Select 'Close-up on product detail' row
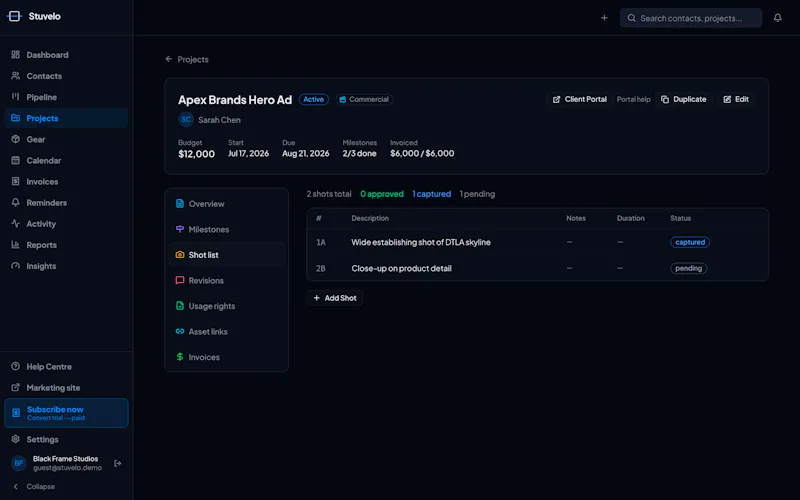 [x=537, y=268]
